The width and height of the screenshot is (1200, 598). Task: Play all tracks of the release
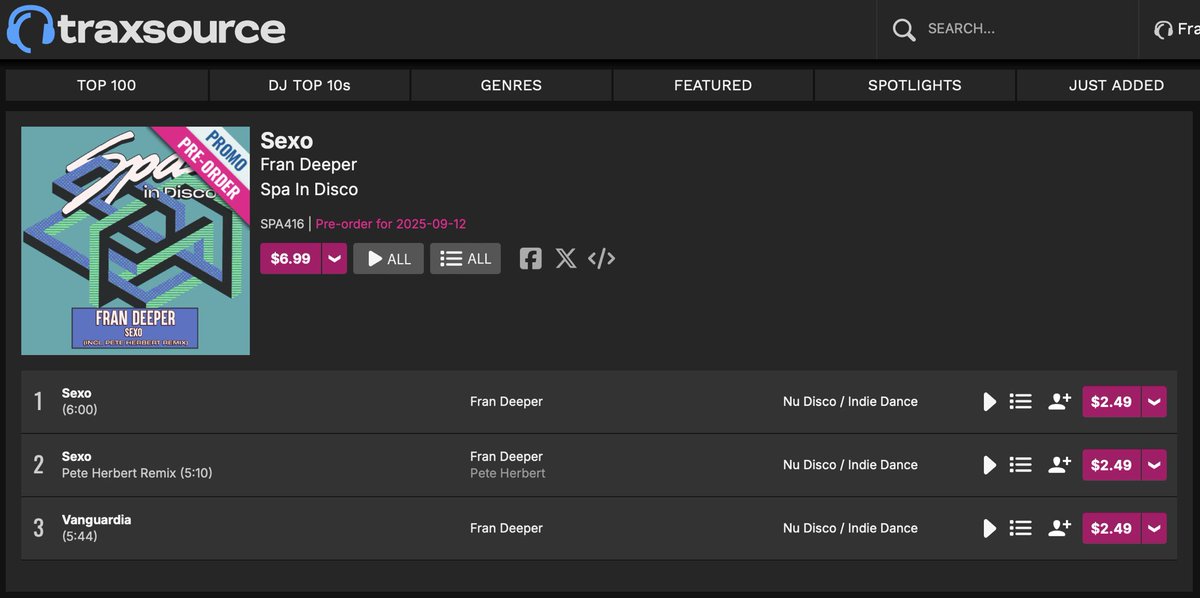(388, 258)
